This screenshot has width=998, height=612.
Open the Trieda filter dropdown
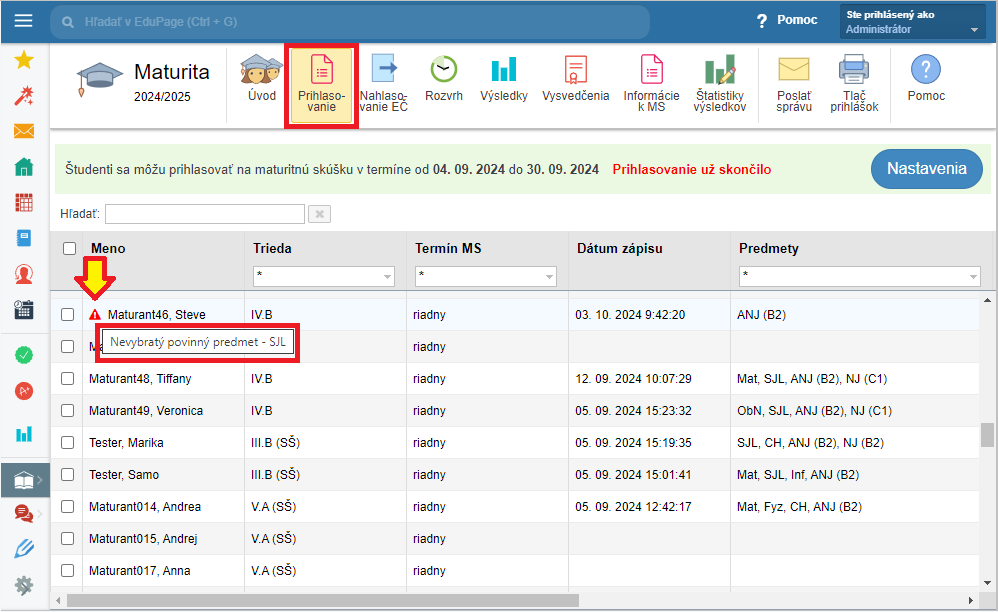pyautogui.click(x=324, y=276)
